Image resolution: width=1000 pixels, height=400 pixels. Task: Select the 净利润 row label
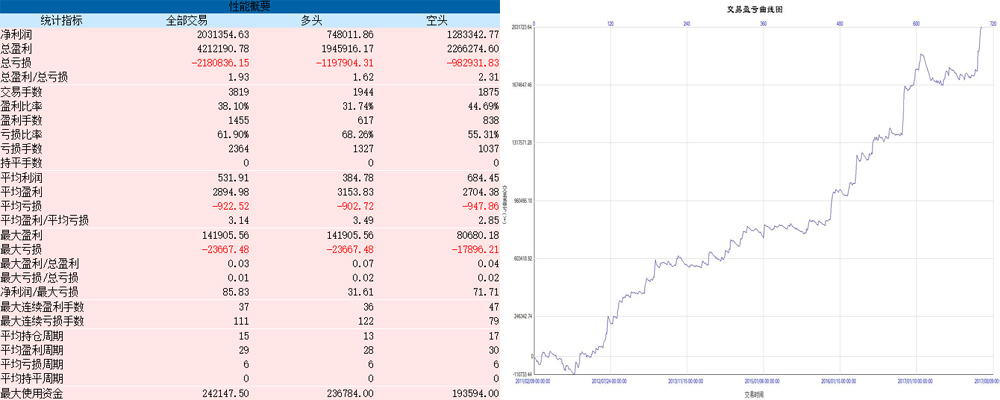19,34
